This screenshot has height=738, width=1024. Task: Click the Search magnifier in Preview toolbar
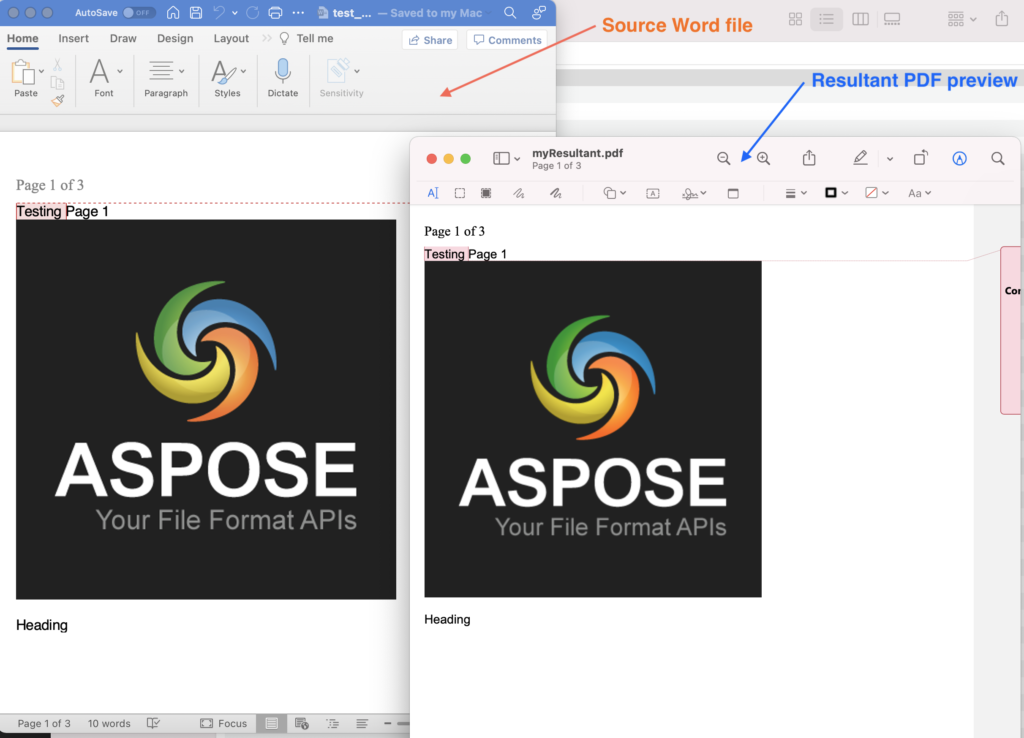[998, 159]
